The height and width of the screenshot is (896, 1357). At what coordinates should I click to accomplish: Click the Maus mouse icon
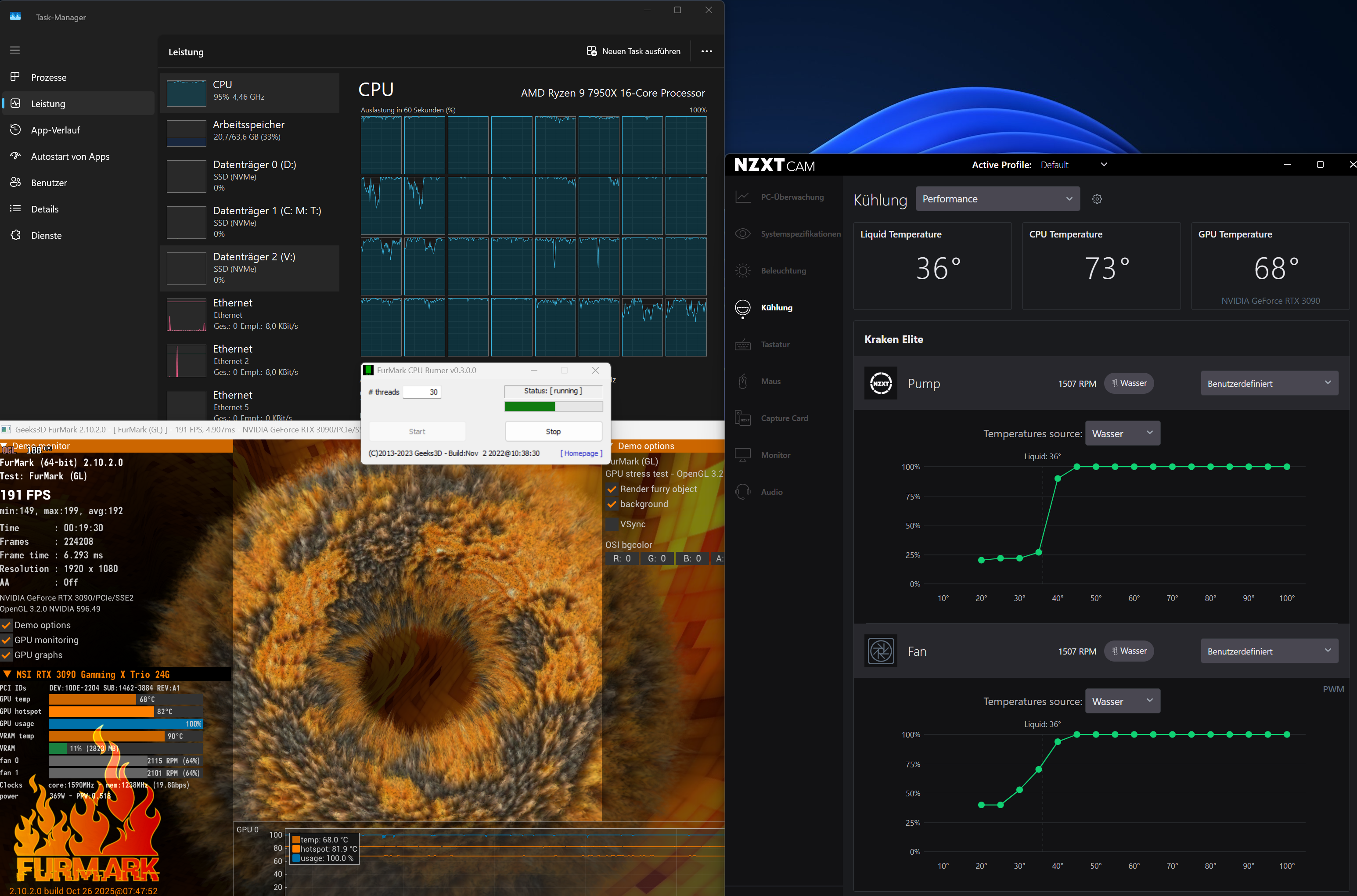coord(742,381)
